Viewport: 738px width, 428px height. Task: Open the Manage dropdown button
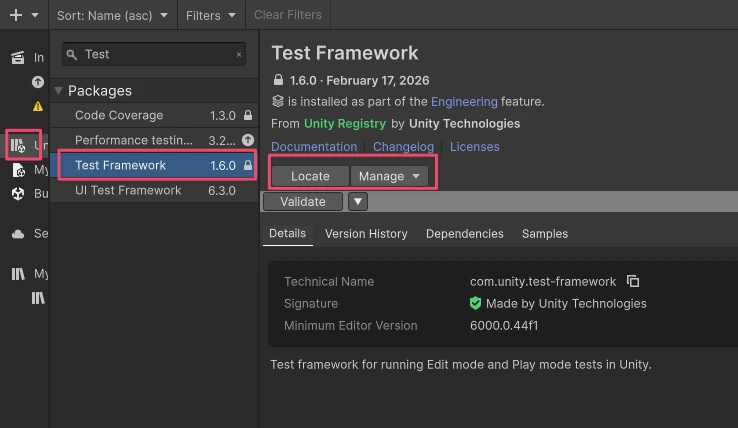[x=389, y=176]
